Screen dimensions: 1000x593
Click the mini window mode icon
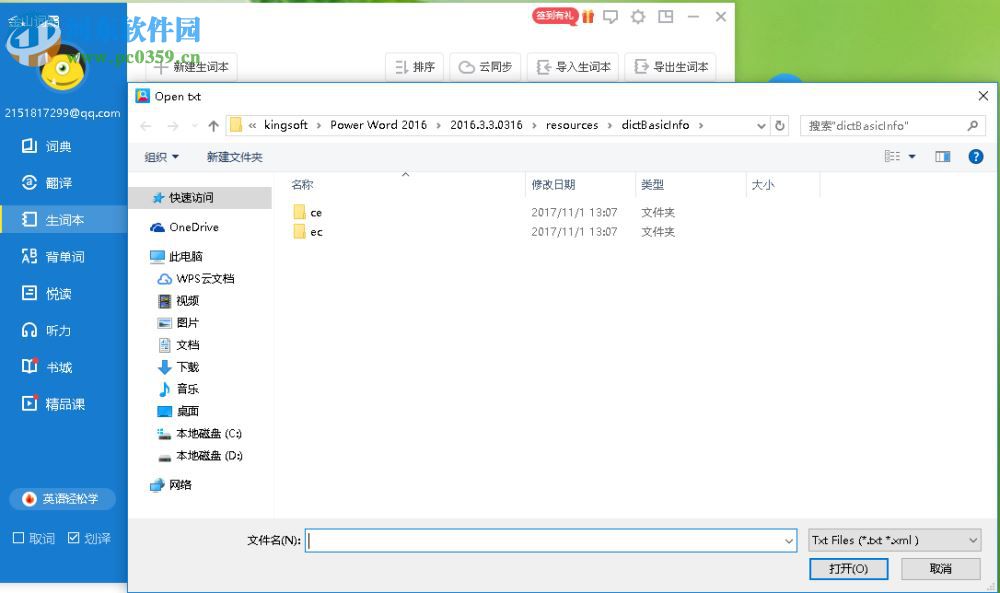[x=666, y=17]
